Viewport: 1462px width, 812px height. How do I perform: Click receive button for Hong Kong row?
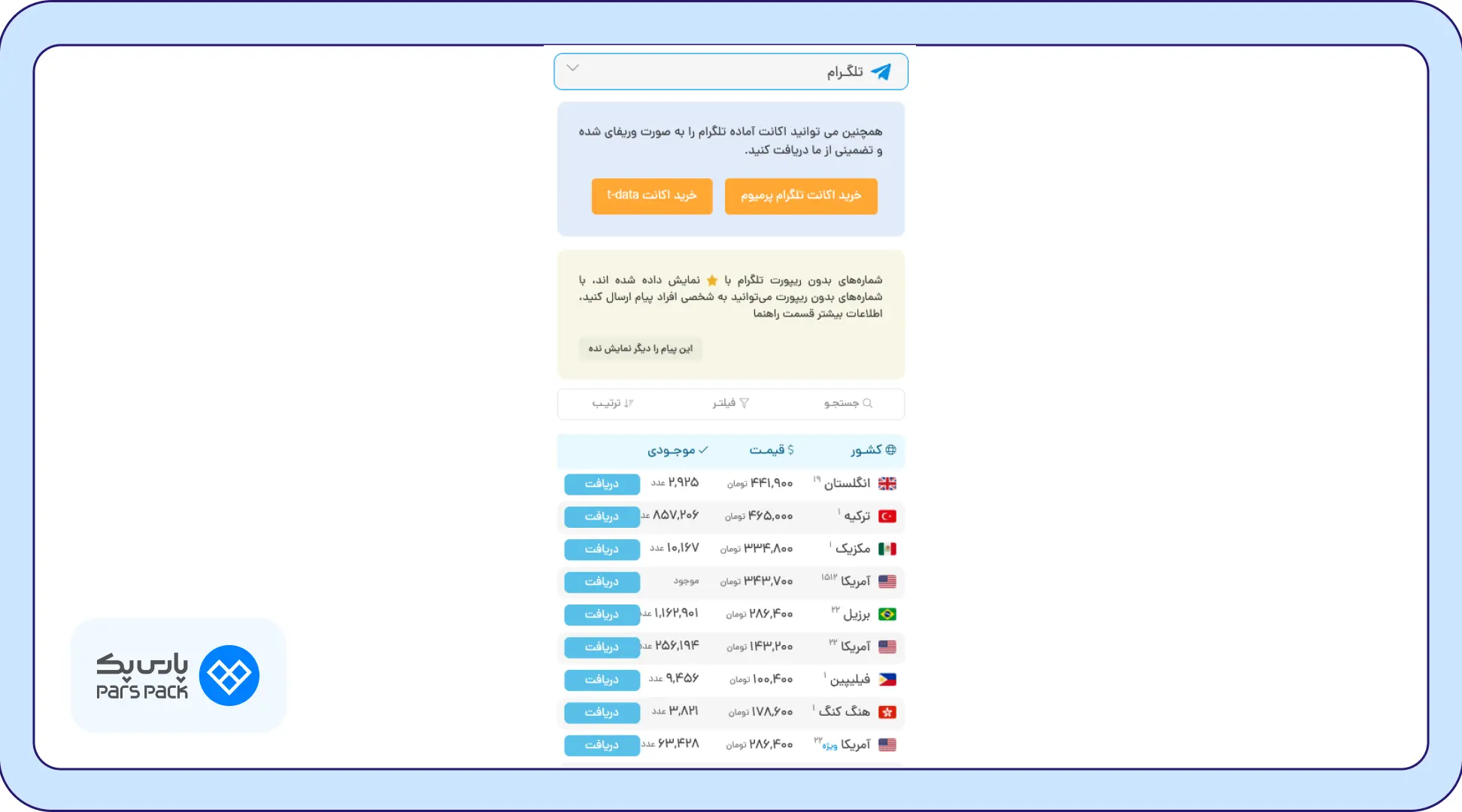602,712
